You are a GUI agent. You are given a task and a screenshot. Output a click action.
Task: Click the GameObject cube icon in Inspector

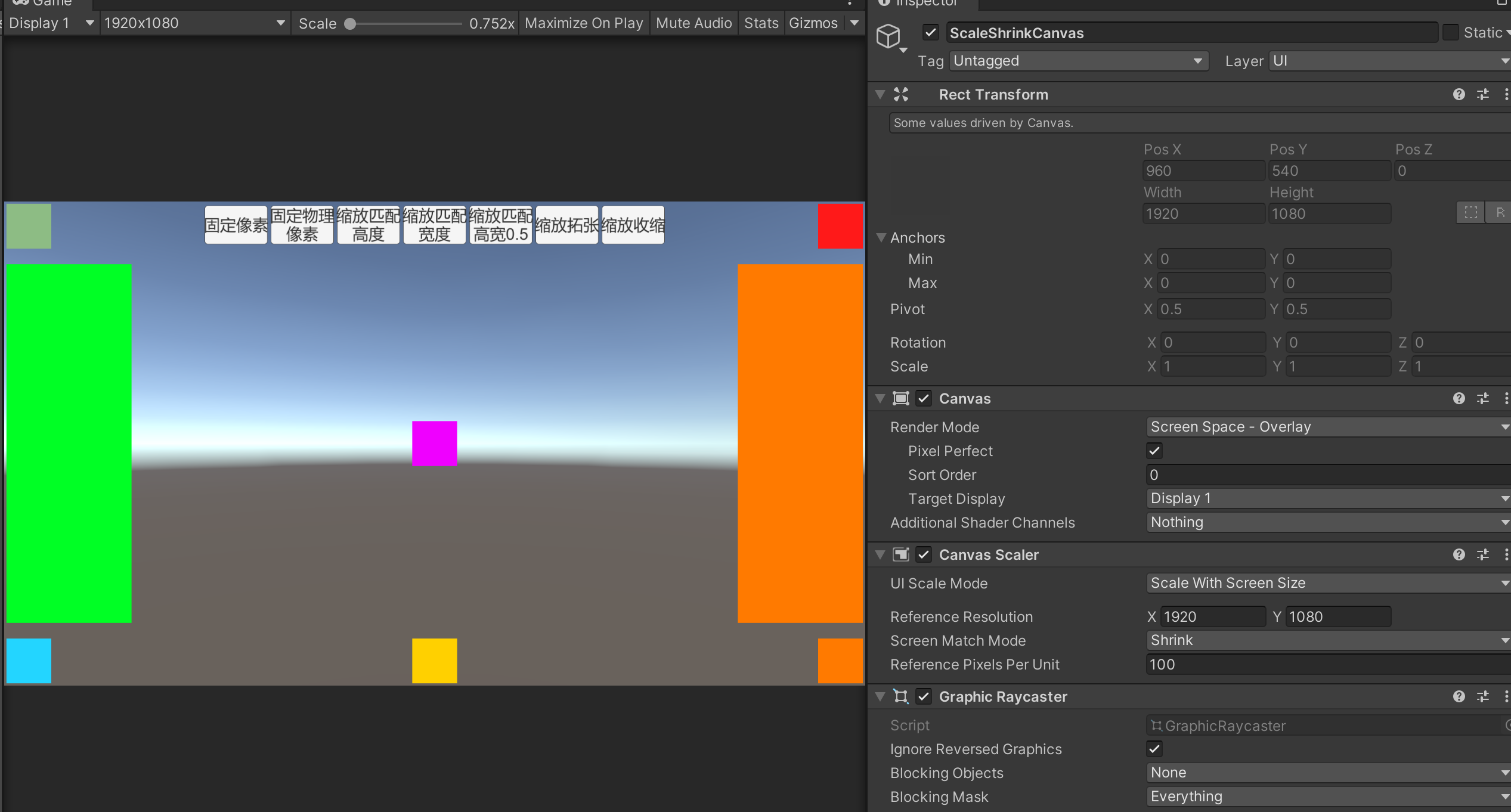888,36
